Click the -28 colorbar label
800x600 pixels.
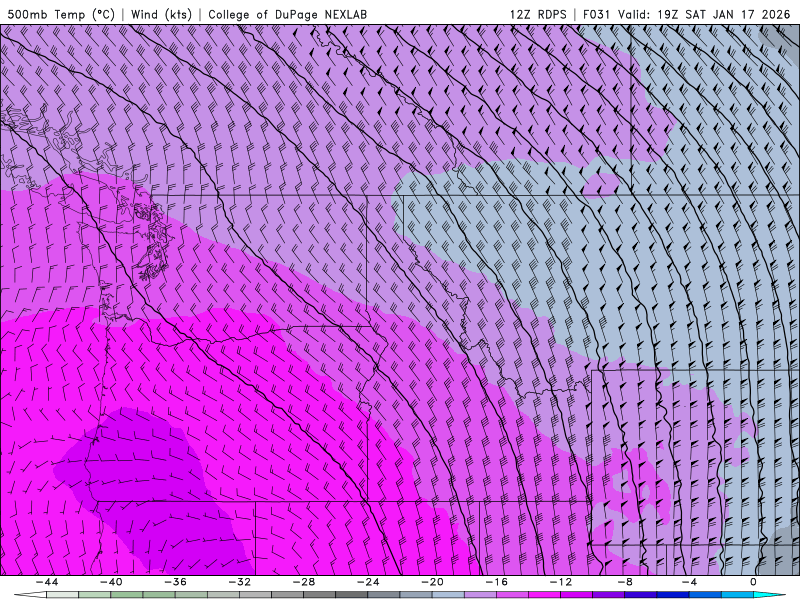(x=304, y=582)
